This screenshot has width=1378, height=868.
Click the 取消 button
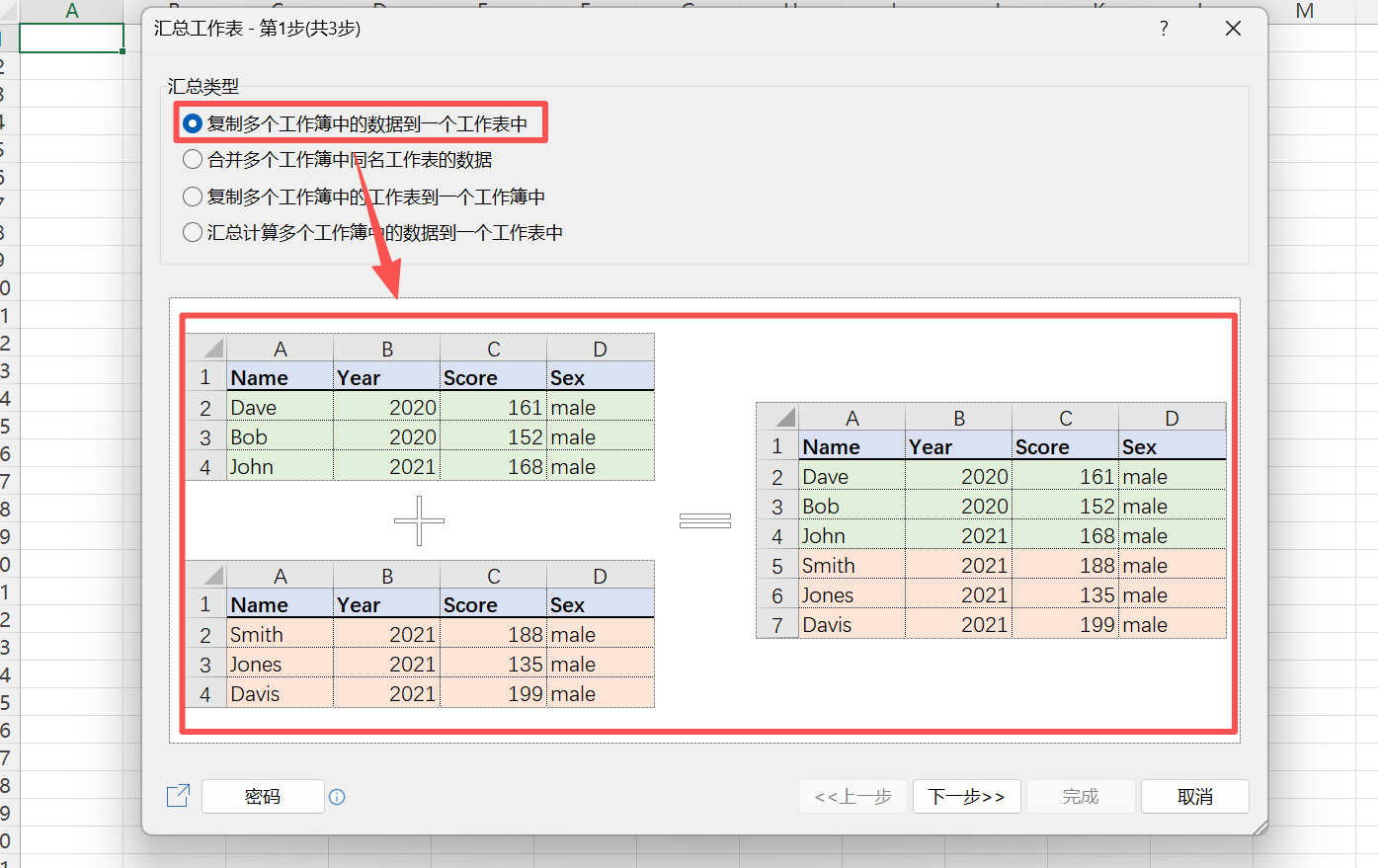click(x=1194, y=796)
